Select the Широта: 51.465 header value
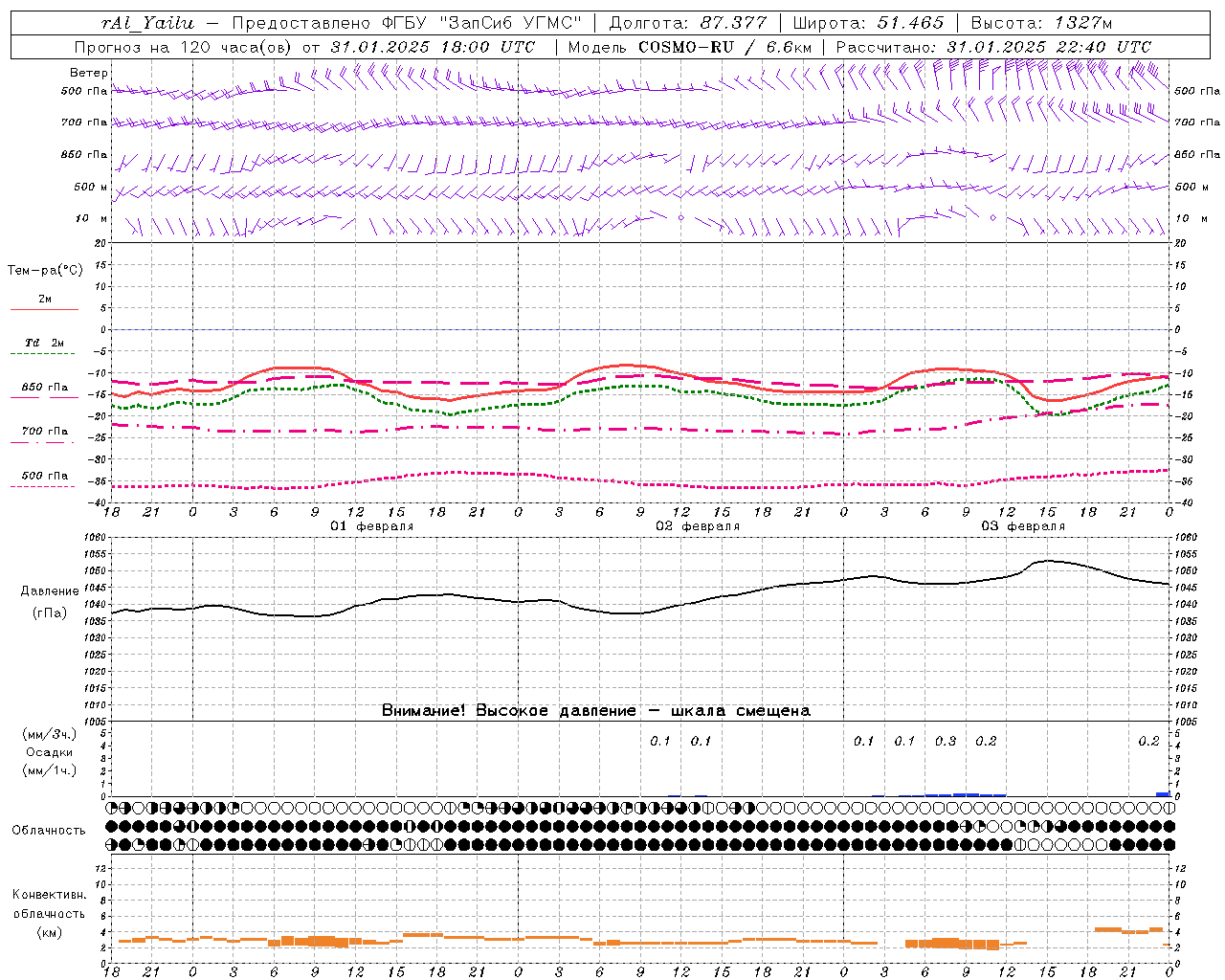 pyautogui.click(x=868, y=23)
